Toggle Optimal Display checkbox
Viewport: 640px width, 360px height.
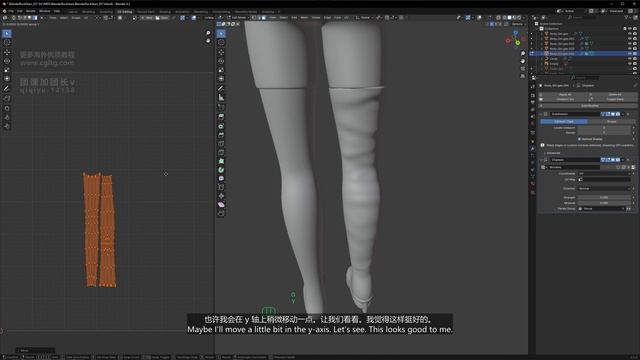point(579,139)
